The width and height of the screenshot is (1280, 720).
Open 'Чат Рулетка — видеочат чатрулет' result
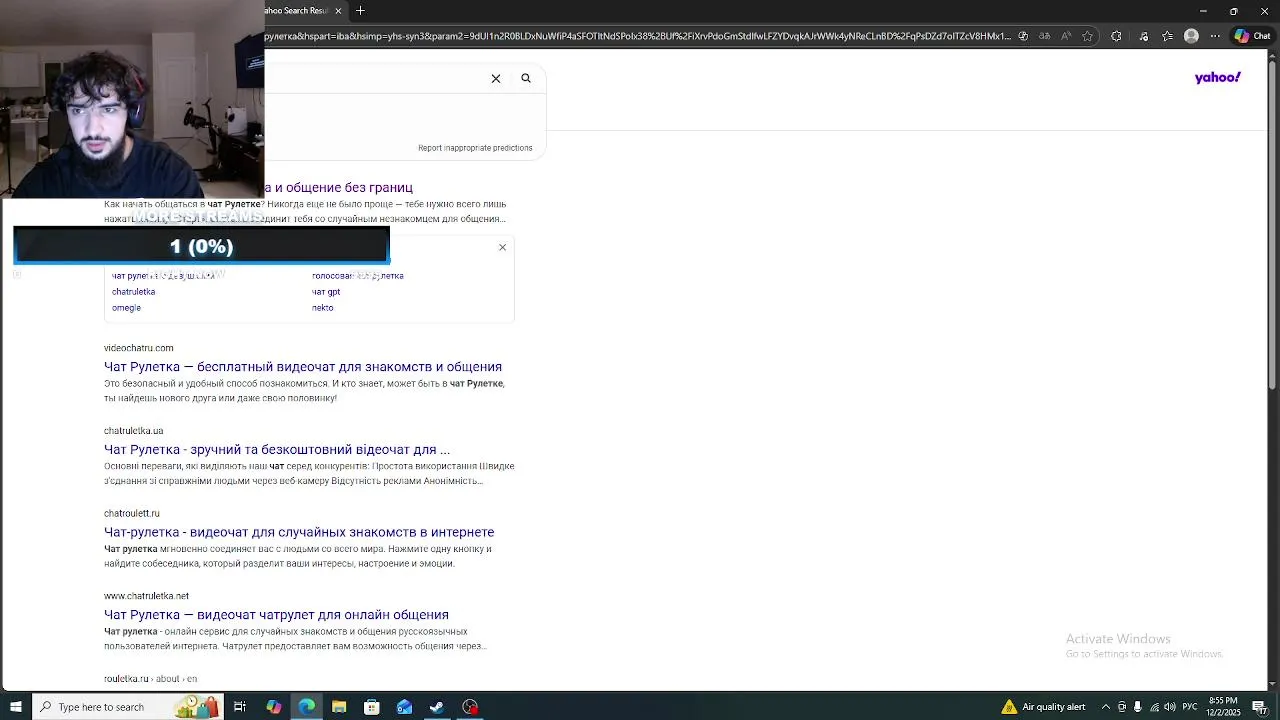tap(276, 615)
